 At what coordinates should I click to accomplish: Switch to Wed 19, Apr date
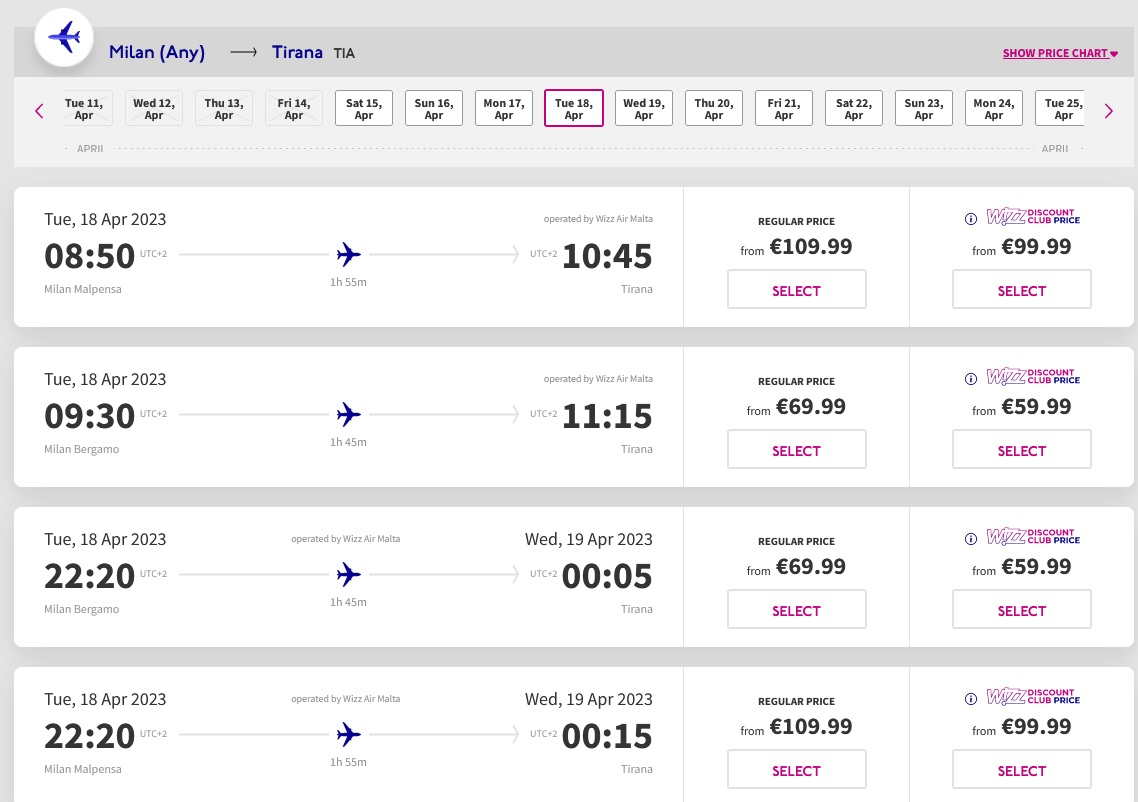tap(644, 109)
